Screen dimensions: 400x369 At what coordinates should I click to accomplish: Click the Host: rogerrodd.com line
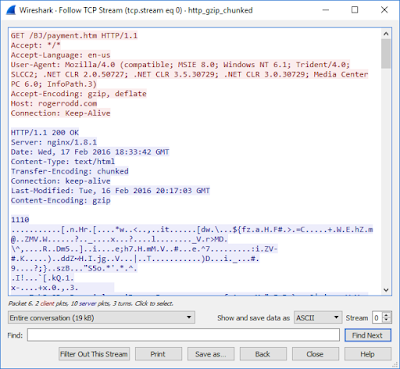tap(54, 103)
